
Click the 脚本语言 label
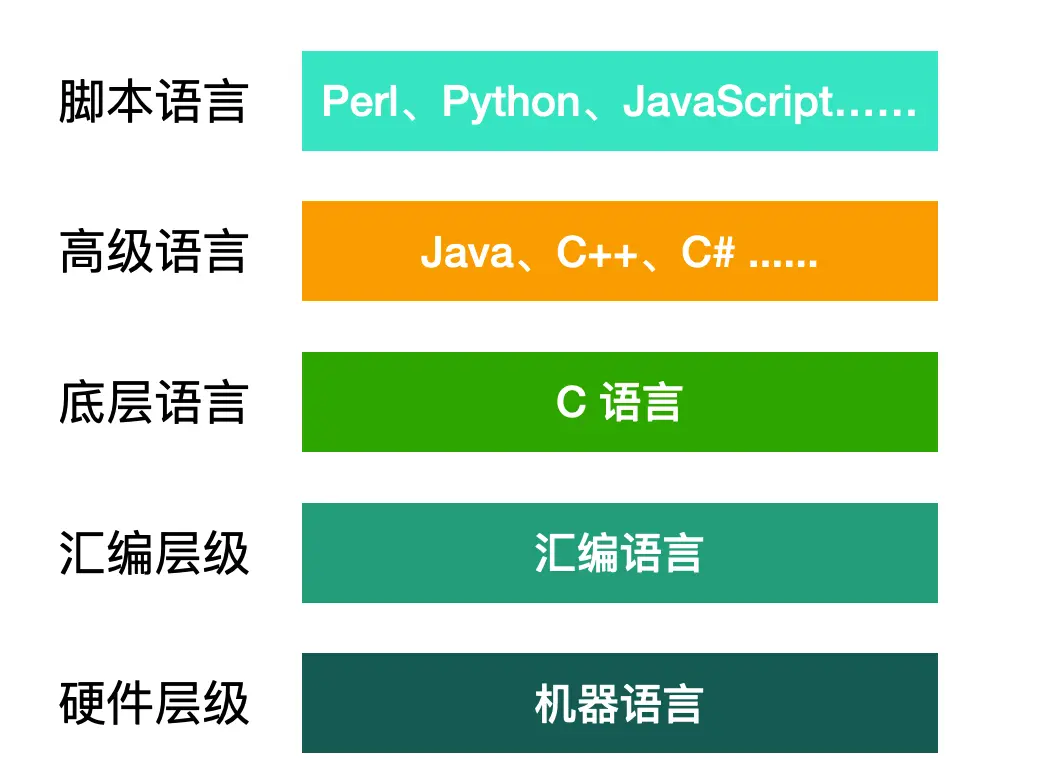coord(153,102)
